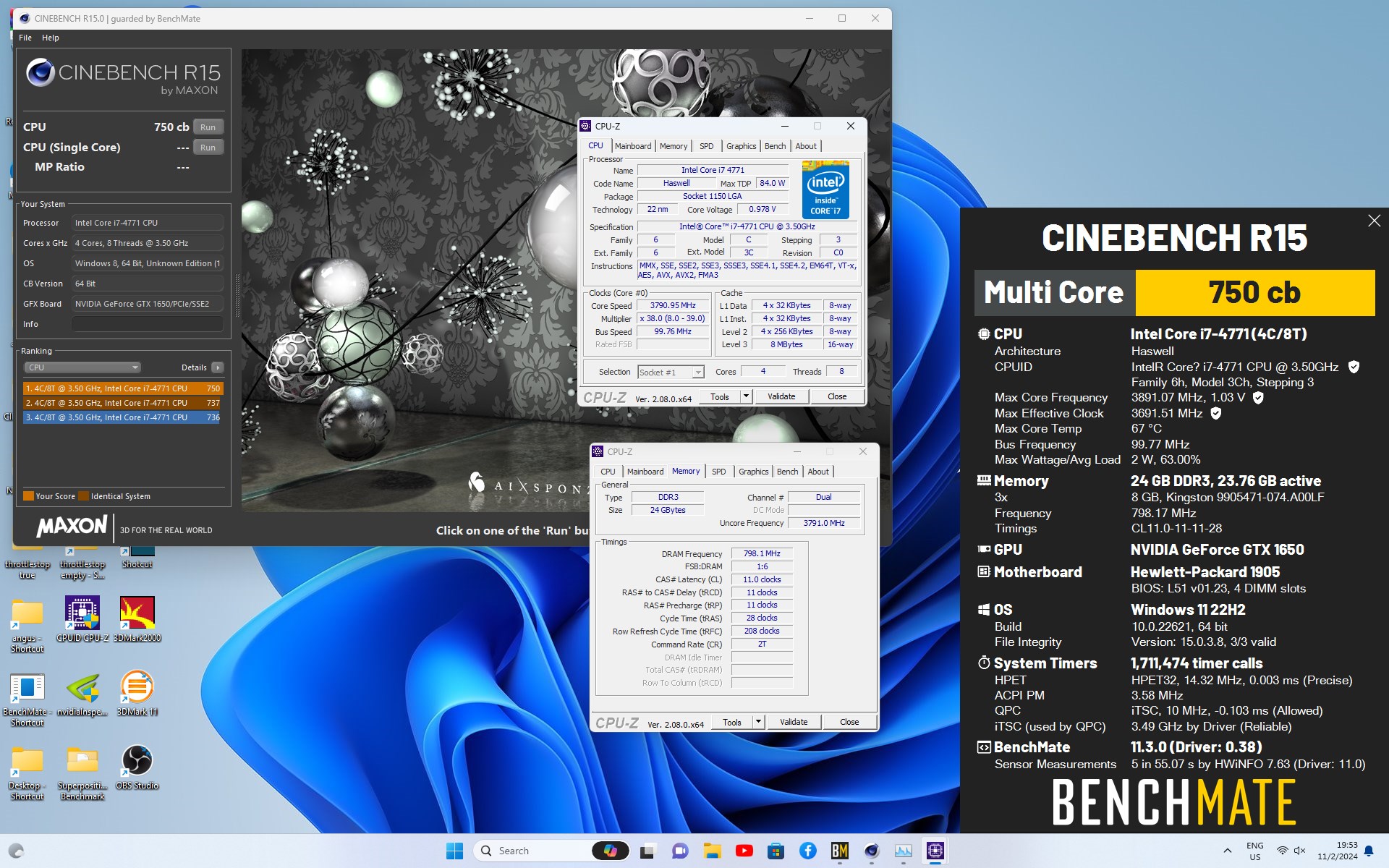Close the BenchMate result panel
The image size is (1389, 868).
(1375, 221)
